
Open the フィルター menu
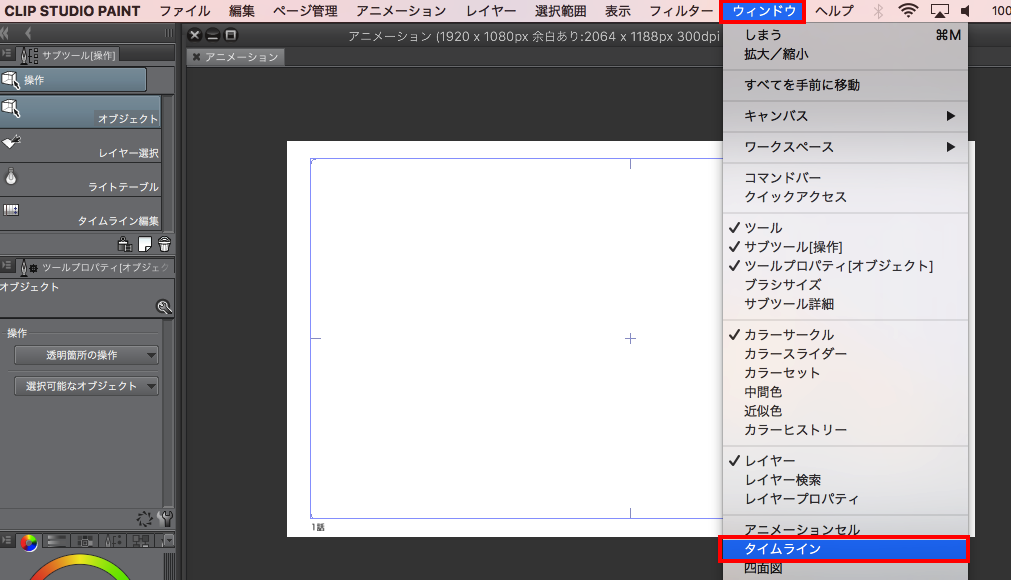(x=681, y=11)
